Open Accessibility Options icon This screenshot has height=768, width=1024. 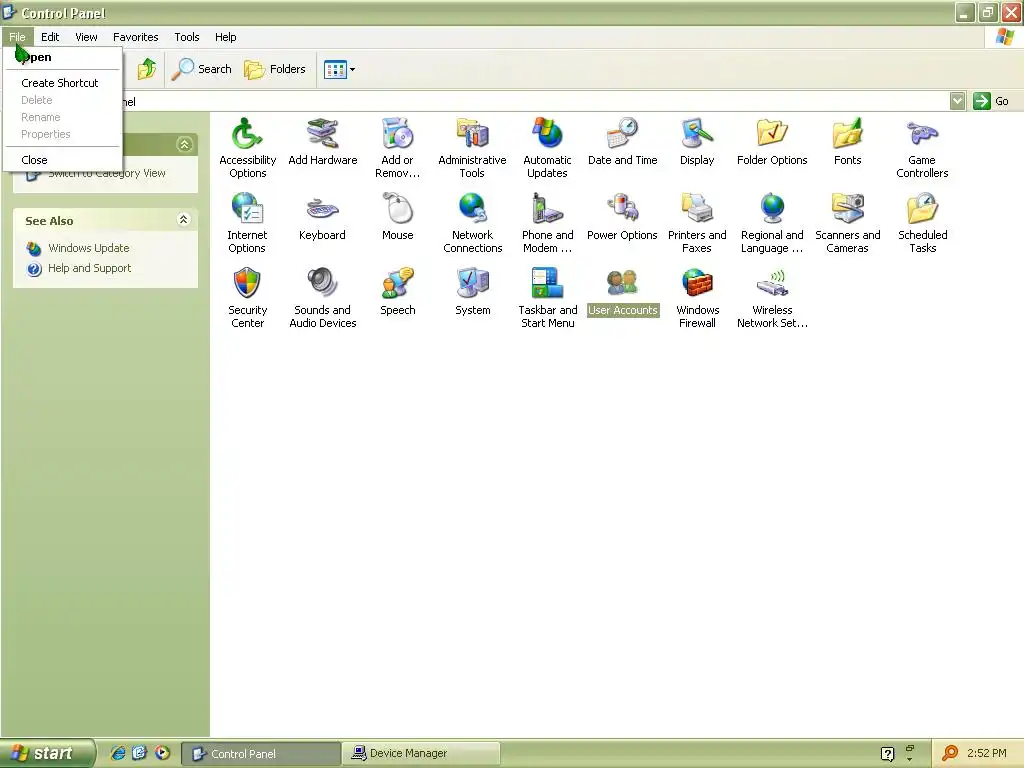point(247,134)
